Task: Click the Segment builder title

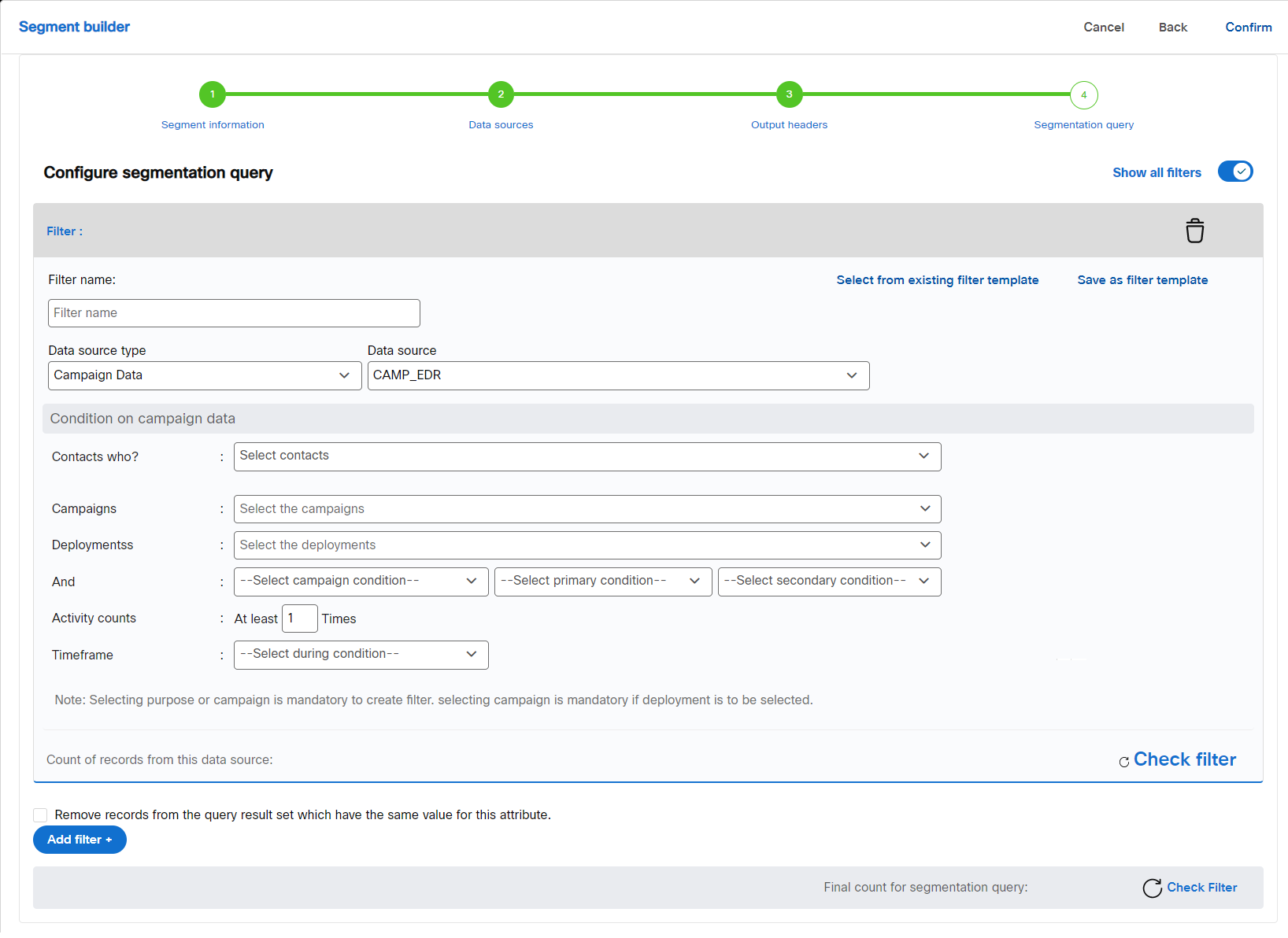Action: 74,27
